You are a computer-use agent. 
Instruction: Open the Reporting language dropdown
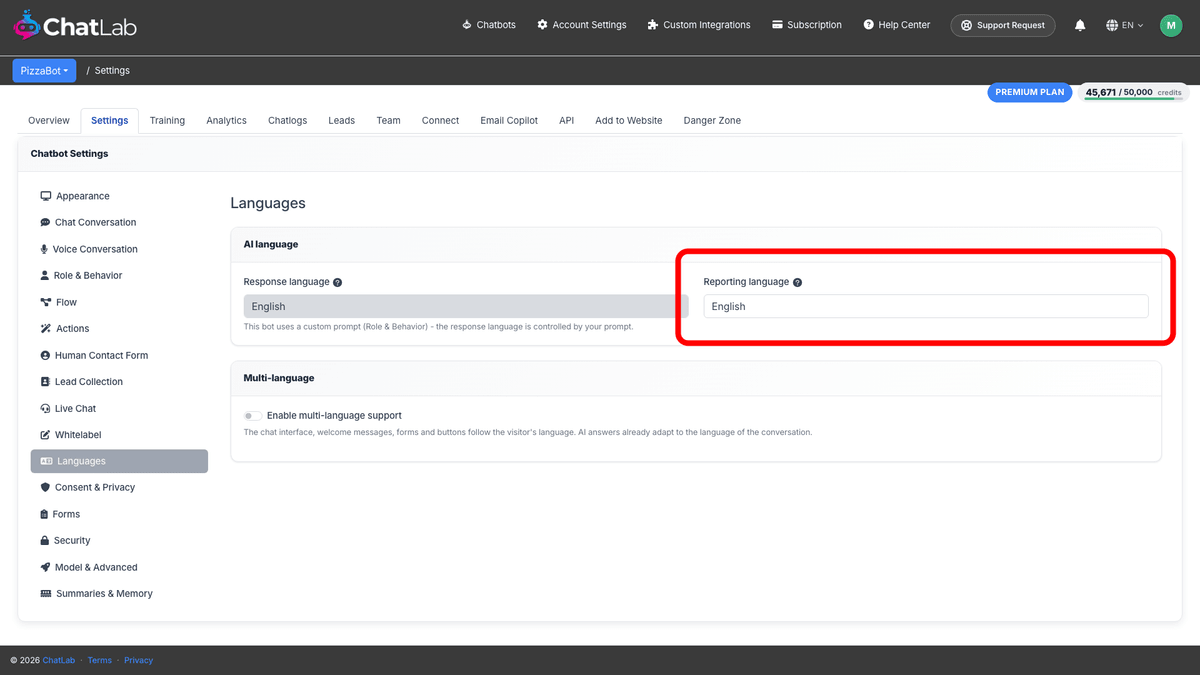(x=925, y=307)
